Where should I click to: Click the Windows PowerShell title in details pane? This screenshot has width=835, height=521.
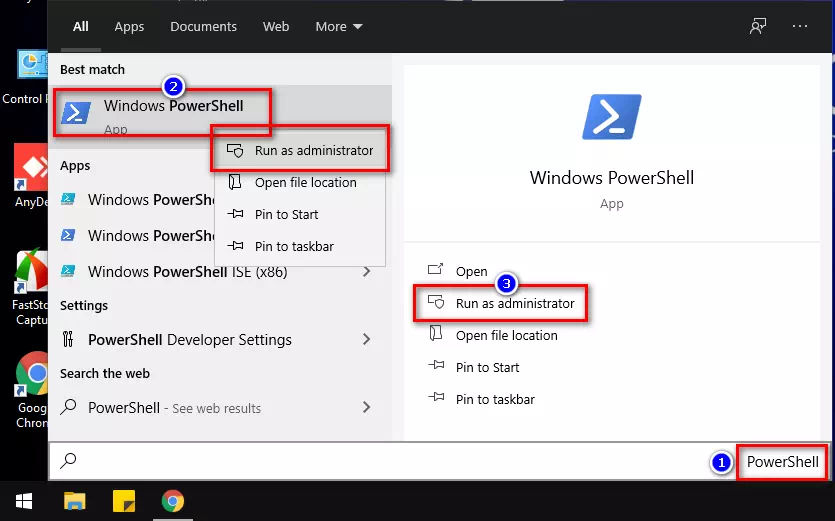612,178
